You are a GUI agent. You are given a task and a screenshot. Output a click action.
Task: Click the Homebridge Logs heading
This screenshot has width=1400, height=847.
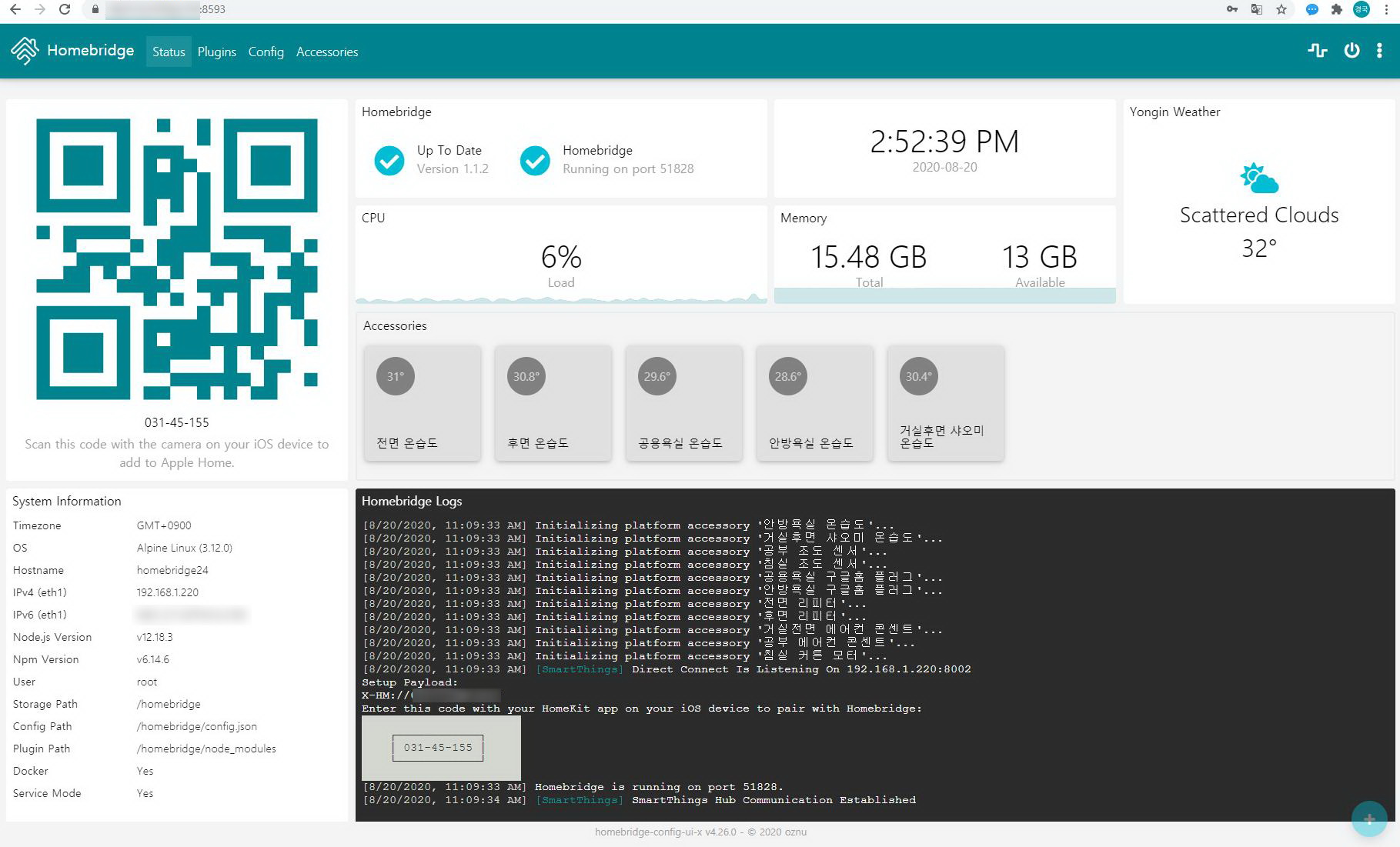(x=412, y=501)
